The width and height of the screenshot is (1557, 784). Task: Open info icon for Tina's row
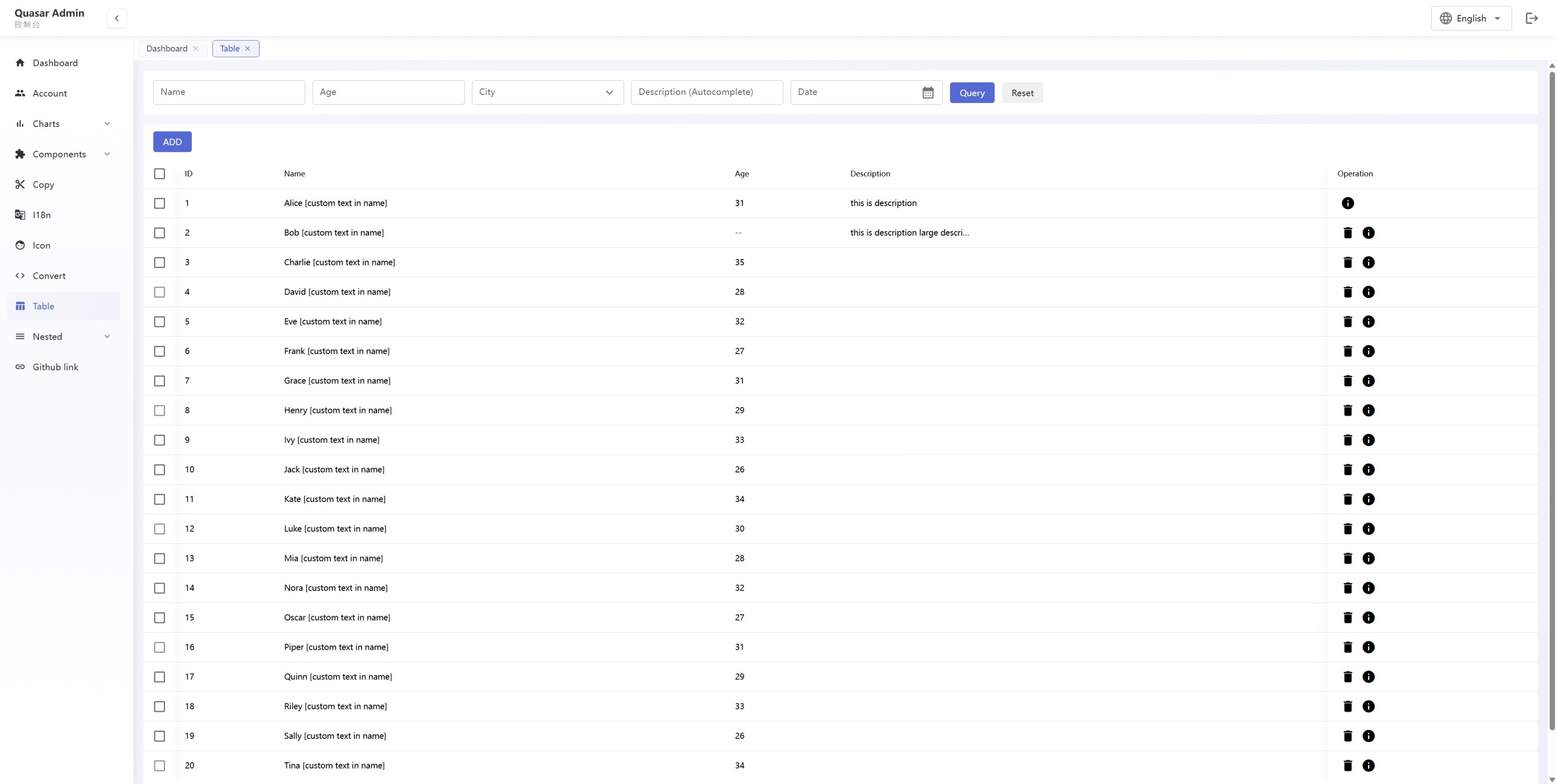coord(1368,765)
